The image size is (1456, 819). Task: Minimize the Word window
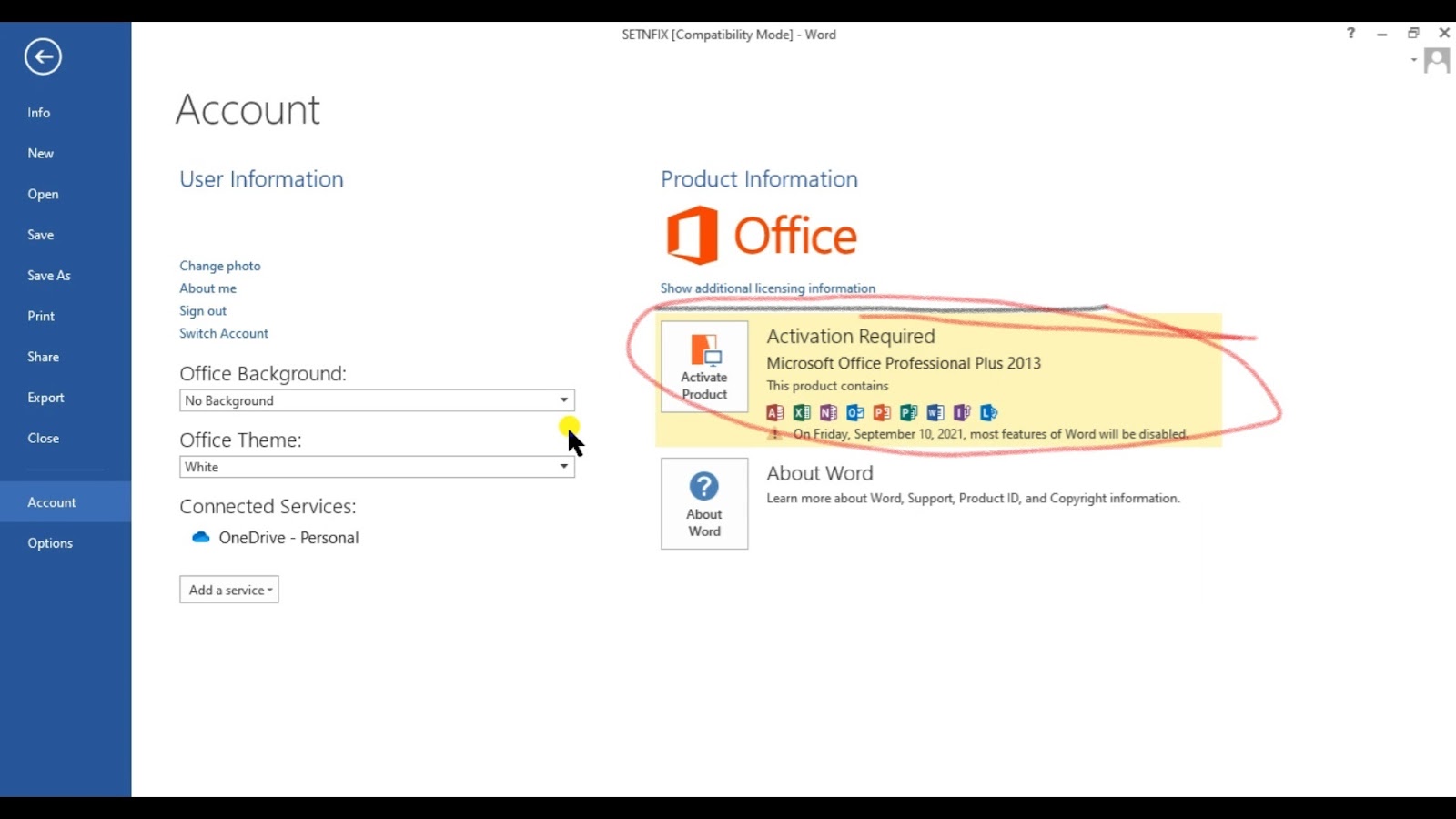[x=1382, y=34]
